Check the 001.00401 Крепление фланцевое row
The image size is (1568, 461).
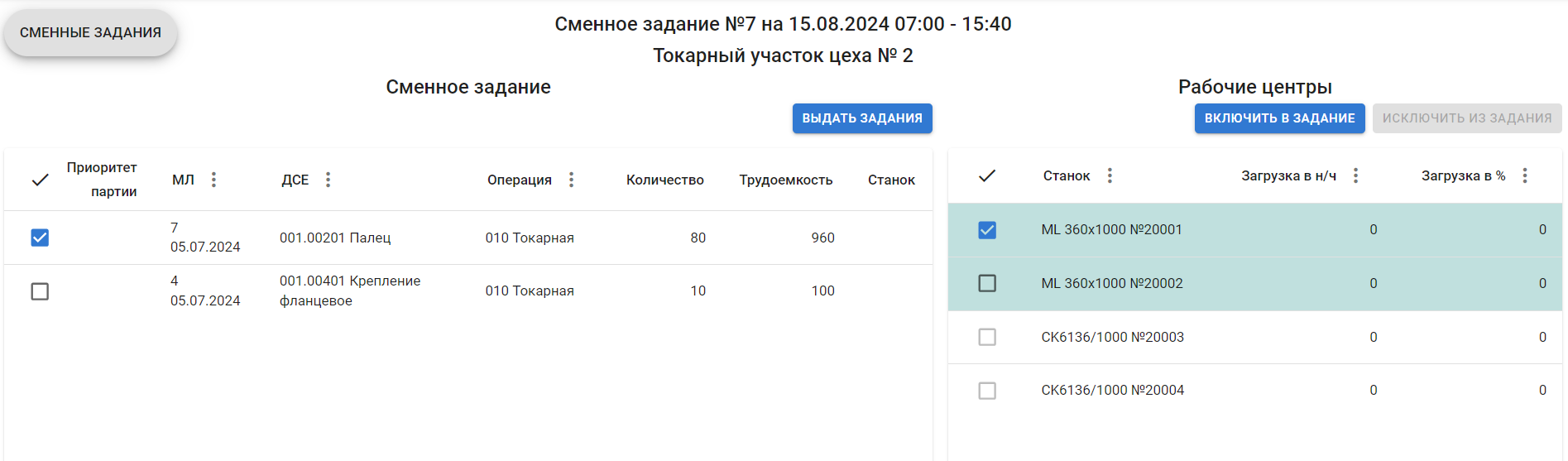click(40, 291)
